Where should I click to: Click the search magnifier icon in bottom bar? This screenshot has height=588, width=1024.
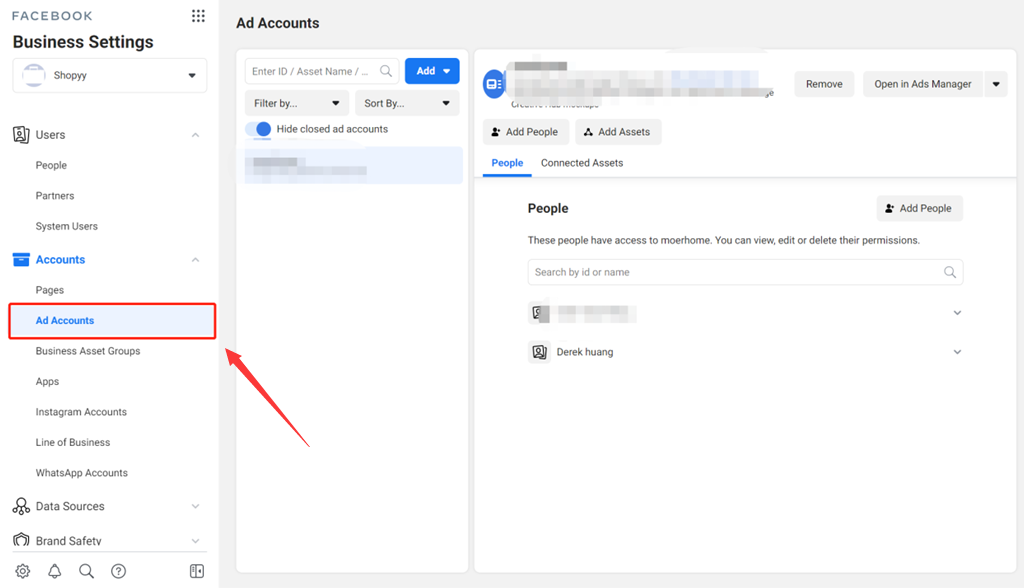pyautogui.click(x=87, y=571)
